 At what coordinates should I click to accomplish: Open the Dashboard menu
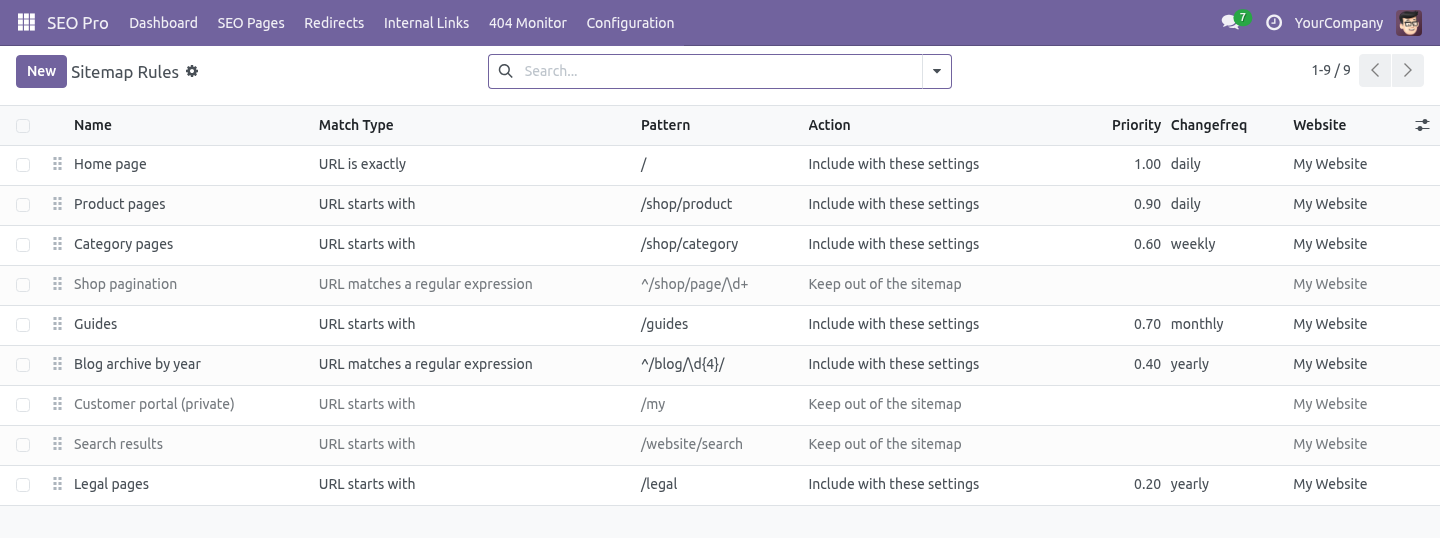163,22
